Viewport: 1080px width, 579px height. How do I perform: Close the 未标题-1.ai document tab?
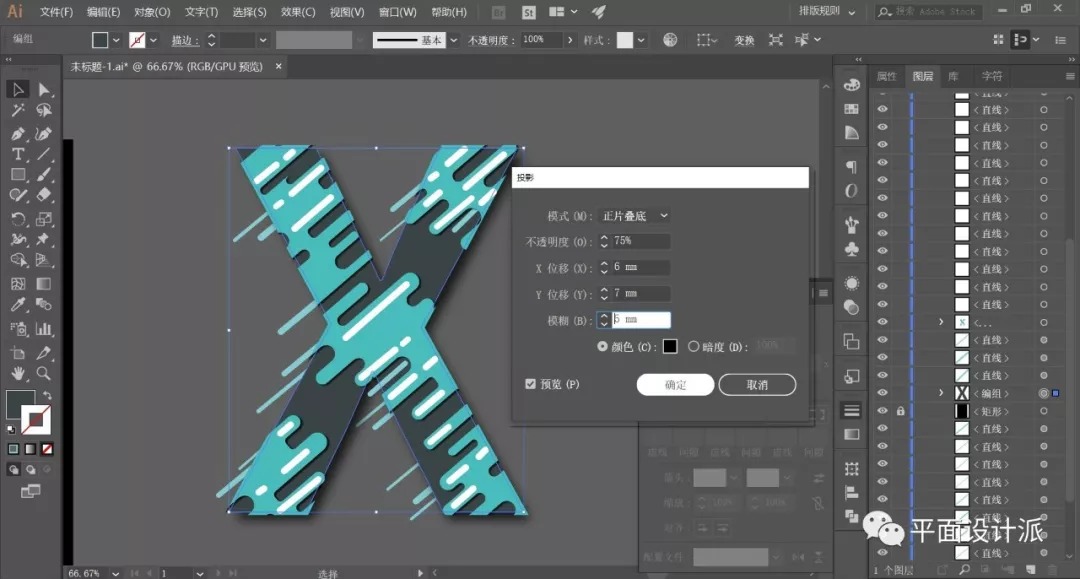click(x=278, y=66)
